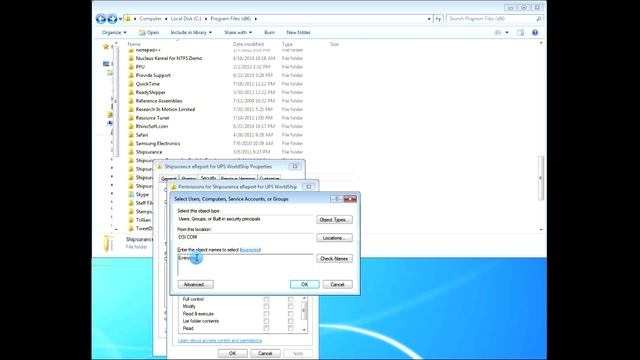Click the Research In Motion Limited folder icon
Viewport: 640px width, 360px height.
pos(131,109)
